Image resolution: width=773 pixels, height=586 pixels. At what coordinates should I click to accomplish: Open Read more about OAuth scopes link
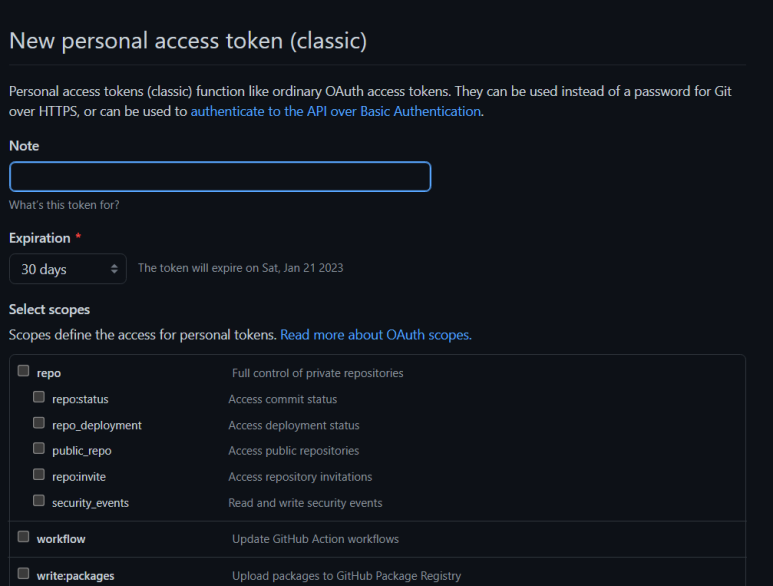click(x=376, y=335)
